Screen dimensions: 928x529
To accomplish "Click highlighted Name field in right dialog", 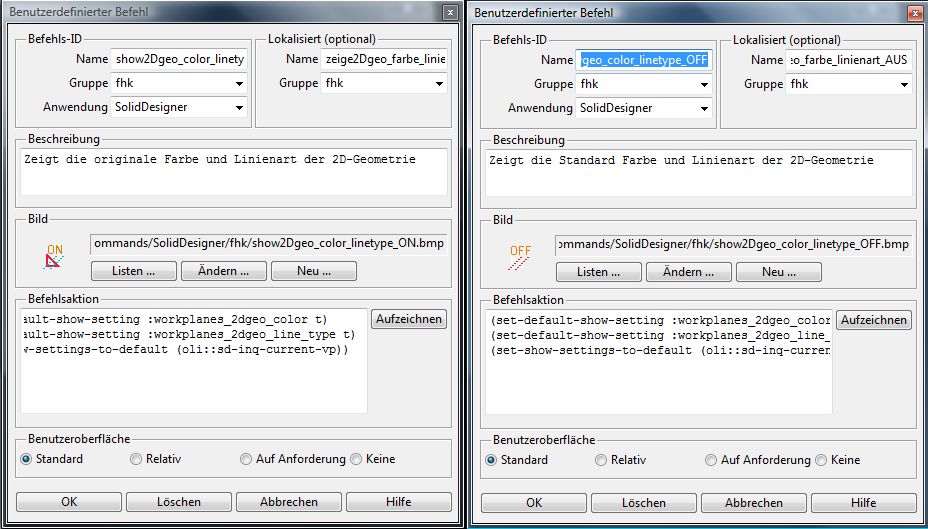I will 643,60.
